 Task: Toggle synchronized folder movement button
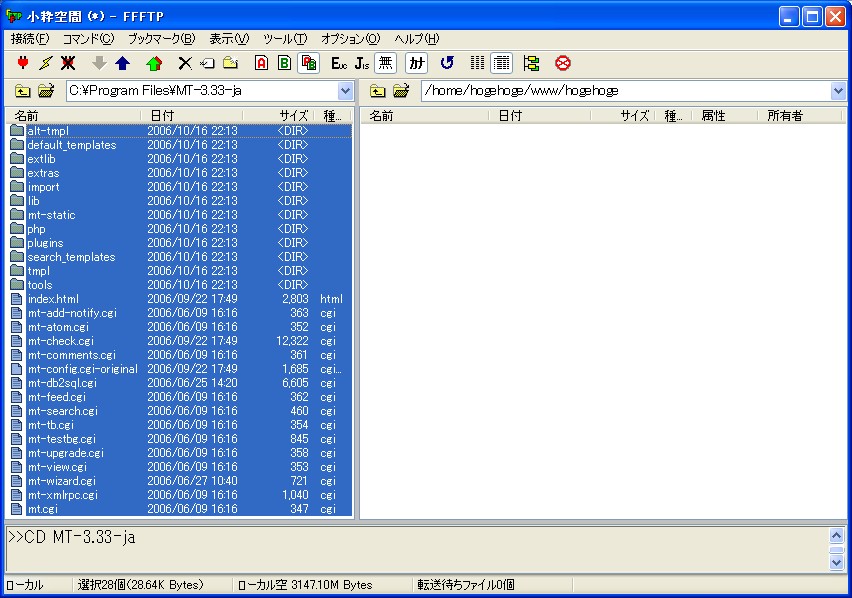[x=531, y=63]
